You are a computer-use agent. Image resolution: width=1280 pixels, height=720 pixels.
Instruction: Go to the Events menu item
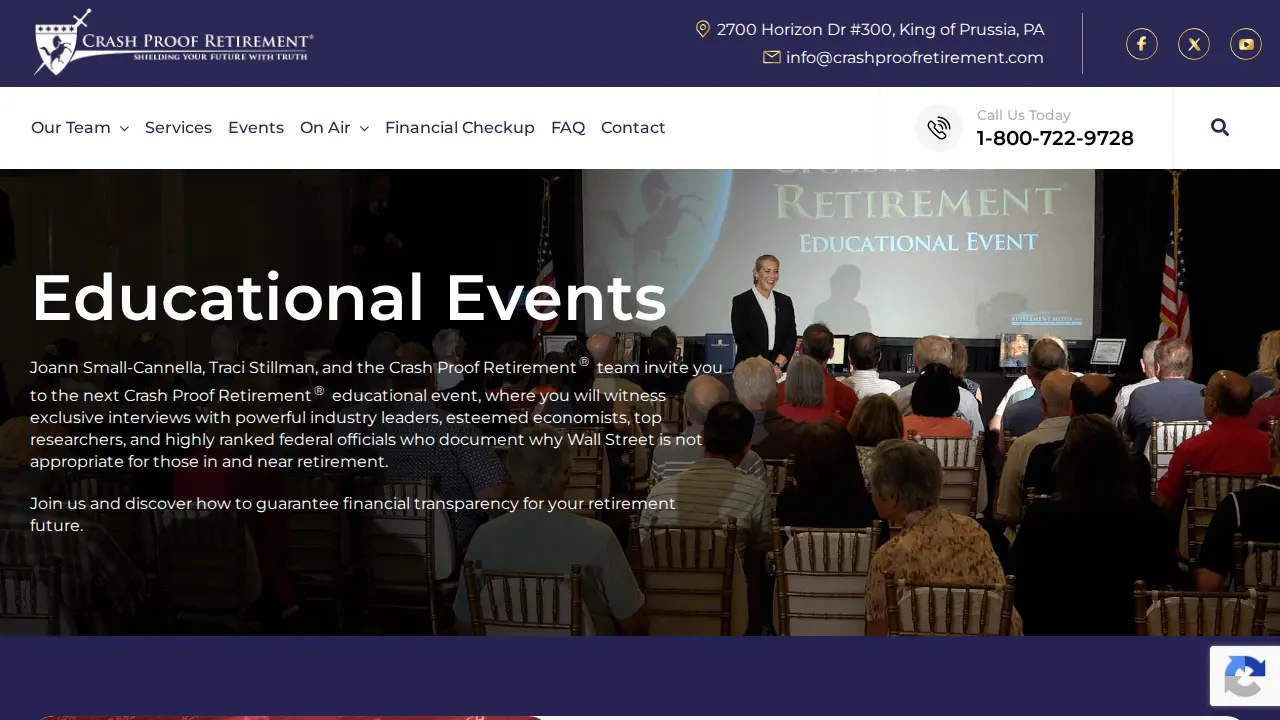click(256, 127)
